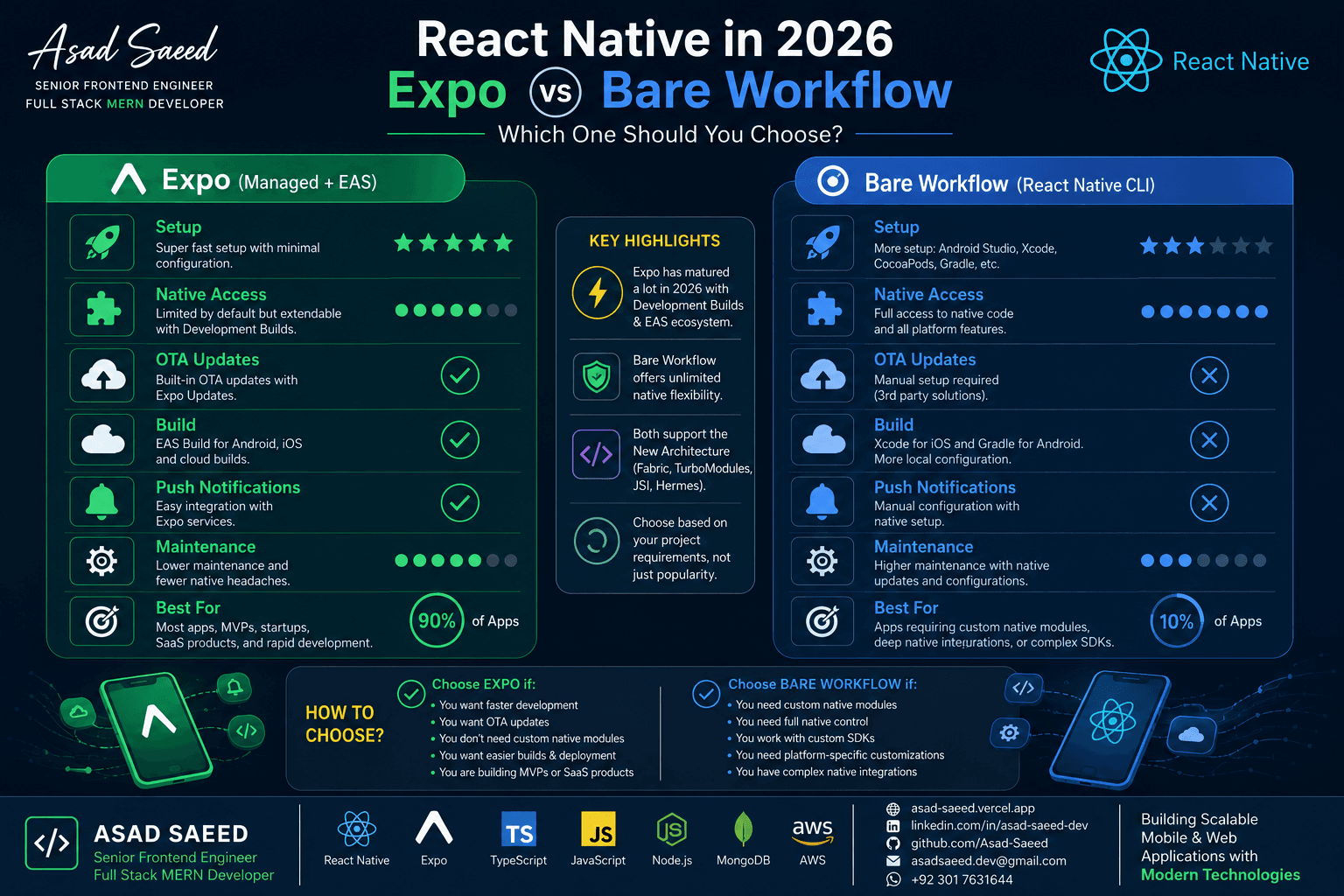Click the Bare Workflow Setup rocket icon

pos(822,242)
